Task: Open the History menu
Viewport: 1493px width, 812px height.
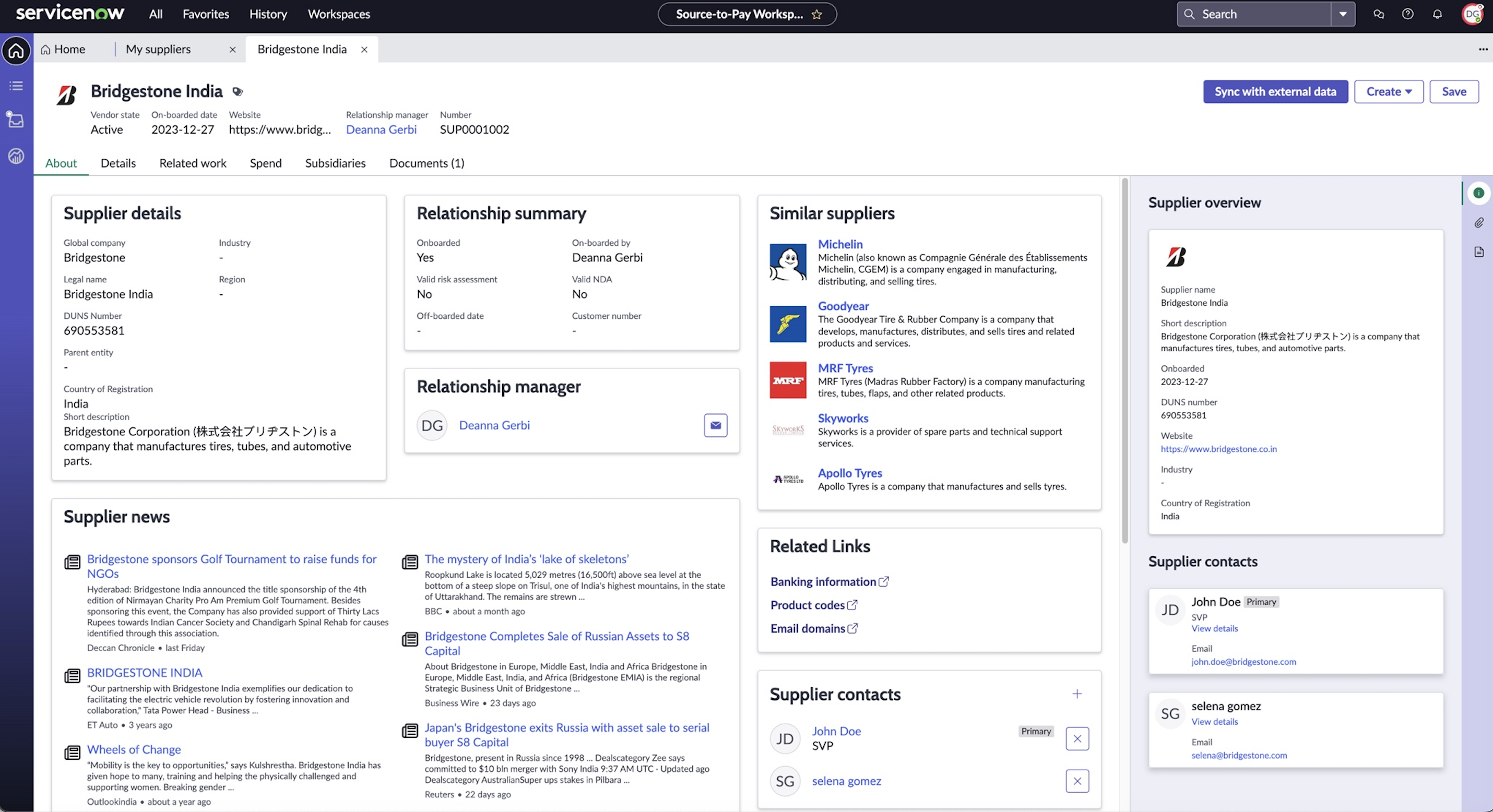Action: click(268, 14)
